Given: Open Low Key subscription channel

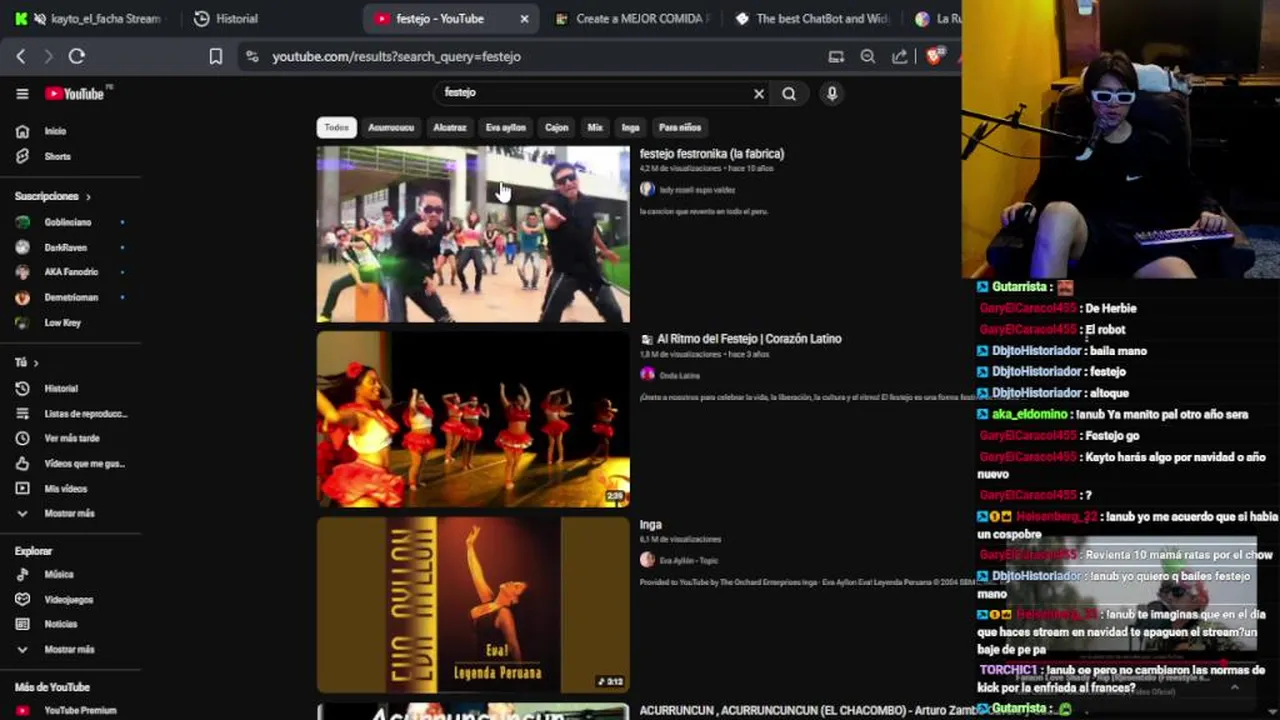Looking at the screenshot, I should (x=62, y=323).
